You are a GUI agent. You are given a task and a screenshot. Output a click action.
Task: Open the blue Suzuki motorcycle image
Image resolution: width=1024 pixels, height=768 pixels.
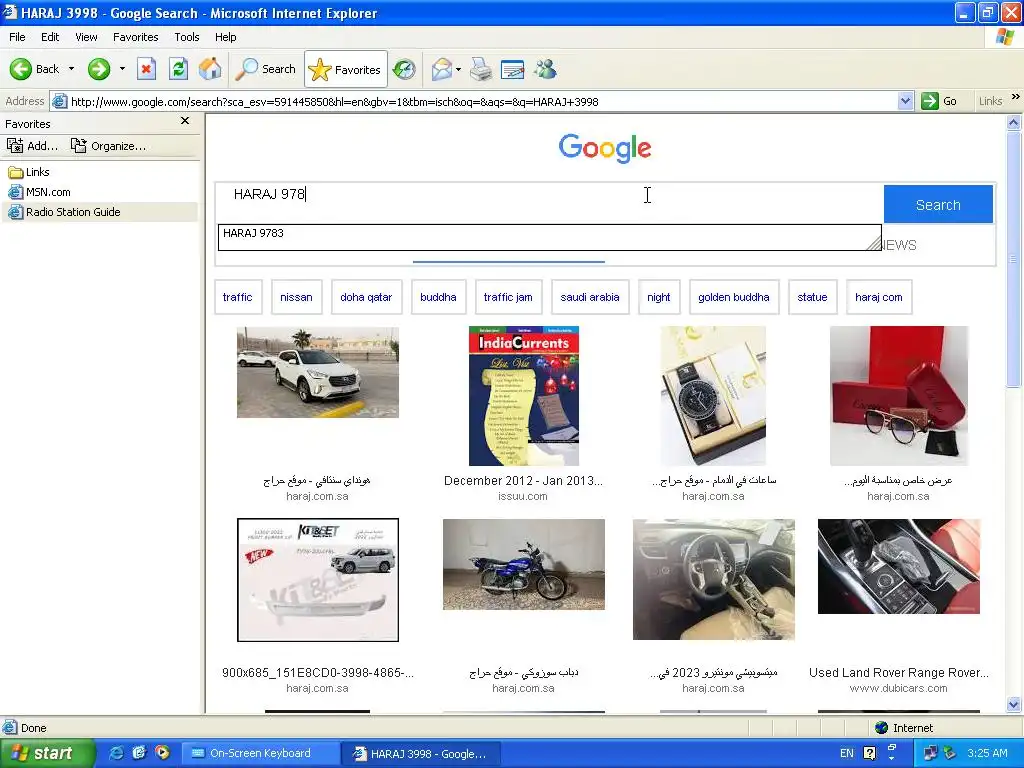(524, 564)
